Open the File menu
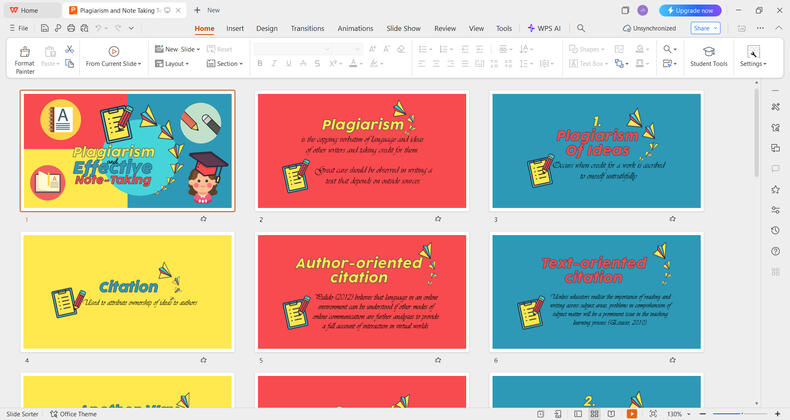 19,28
